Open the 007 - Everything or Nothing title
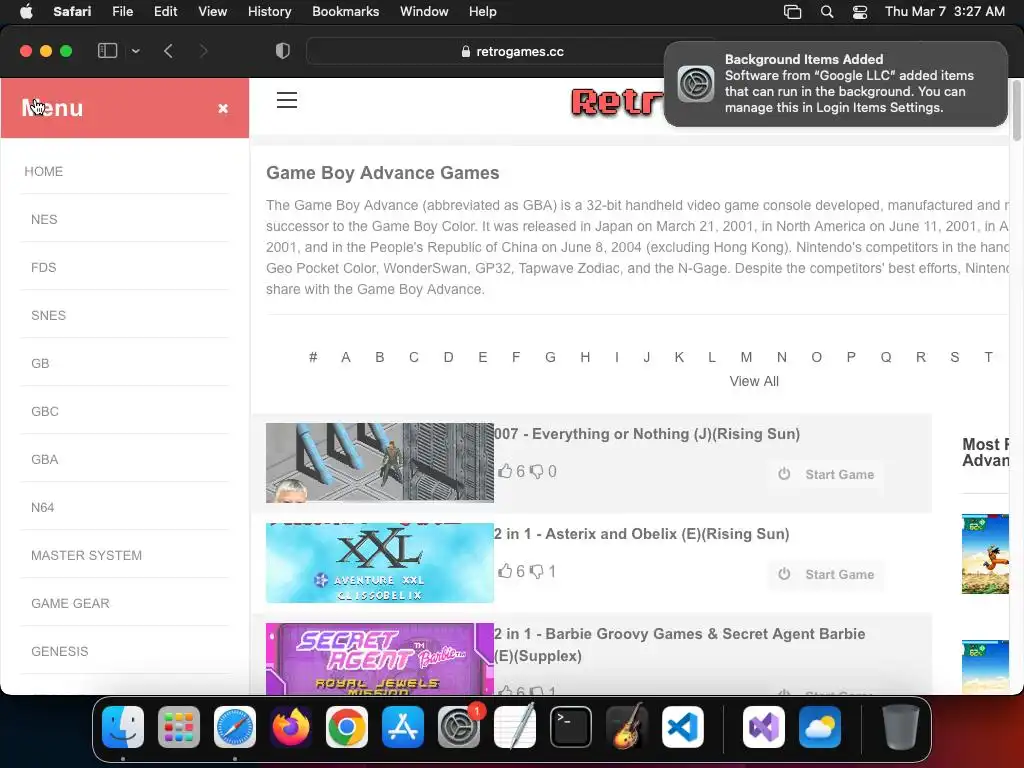This screenshot has height=768, width=1024. tap(647, 434)
